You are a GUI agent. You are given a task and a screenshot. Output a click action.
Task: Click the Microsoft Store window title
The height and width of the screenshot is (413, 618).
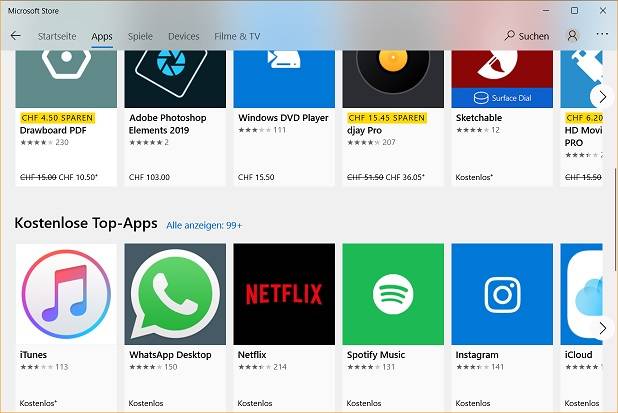33,11
